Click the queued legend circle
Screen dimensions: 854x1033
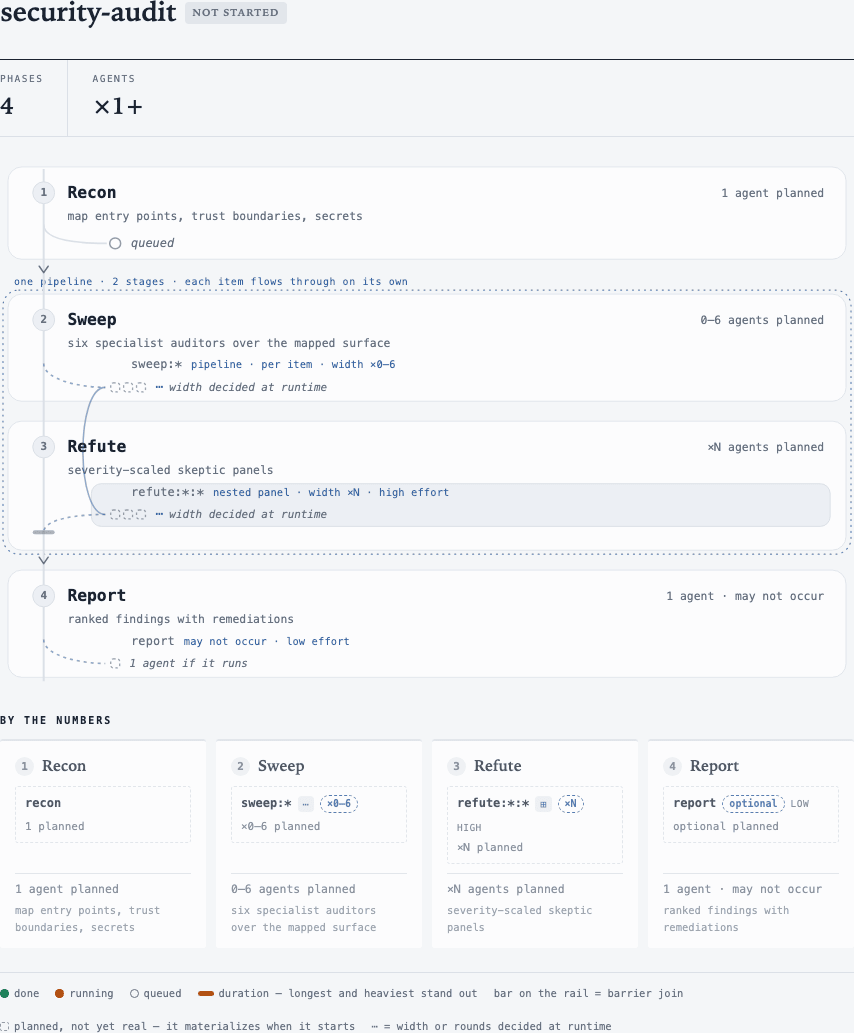click(x=134, y=993)
